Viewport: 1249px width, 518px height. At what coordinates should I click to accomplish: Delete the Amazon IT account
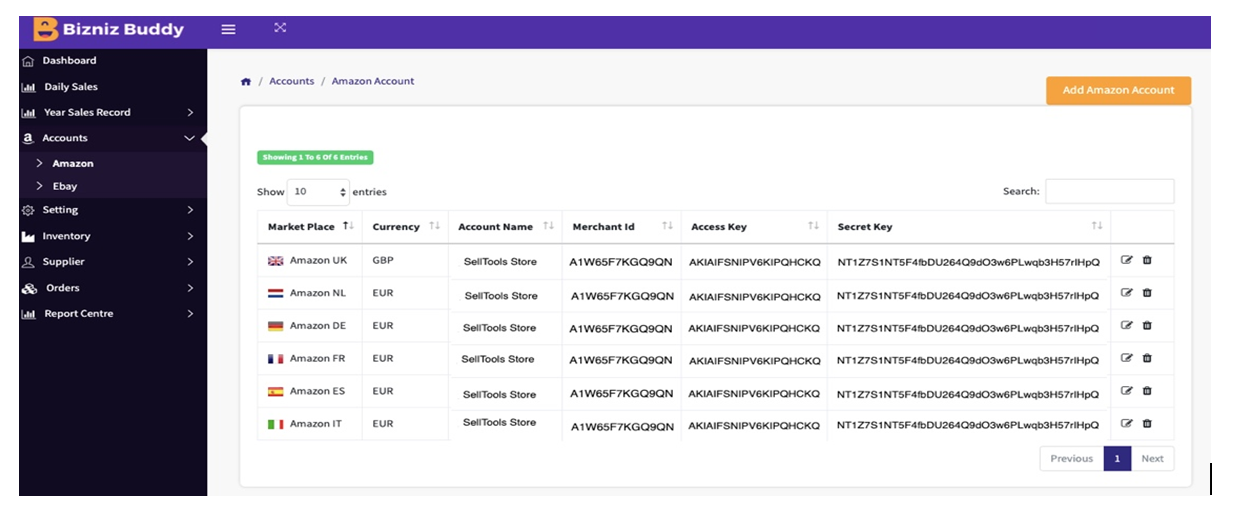[1147, 423]
